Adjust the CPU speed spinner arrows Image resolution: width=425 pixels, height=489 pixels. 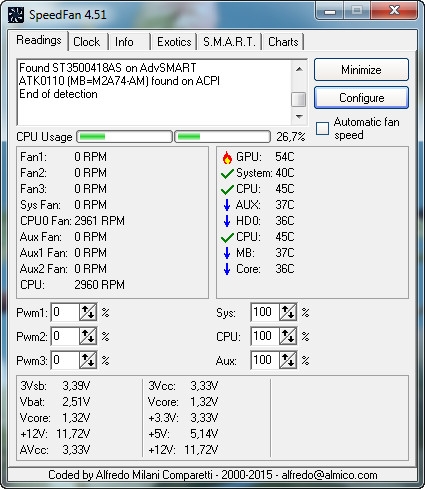click(x=288, y=336)
